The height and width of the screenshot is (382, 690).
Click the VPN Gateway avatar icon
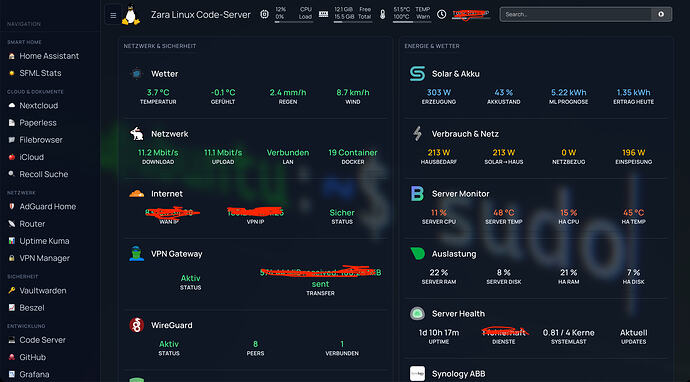137,254
